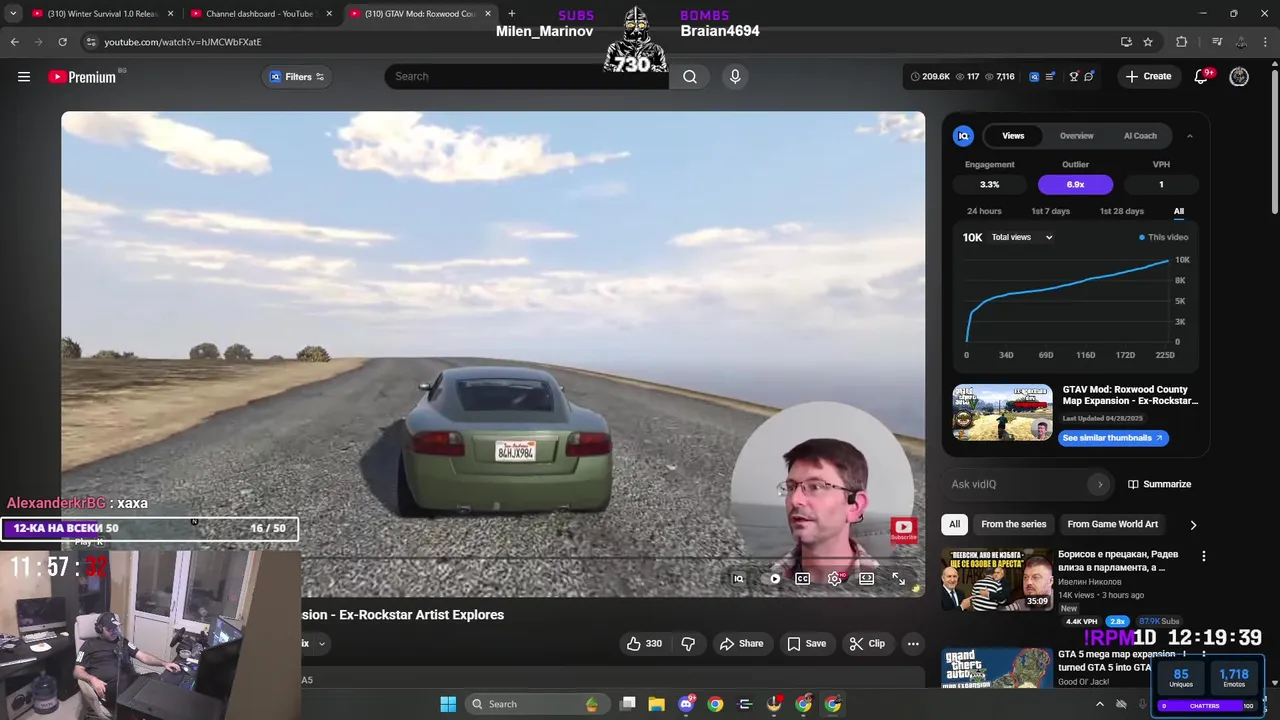This screenshot has height=720, width=1280.
Task: Select the 1st 28 days range
Action: pos(1121,211)
